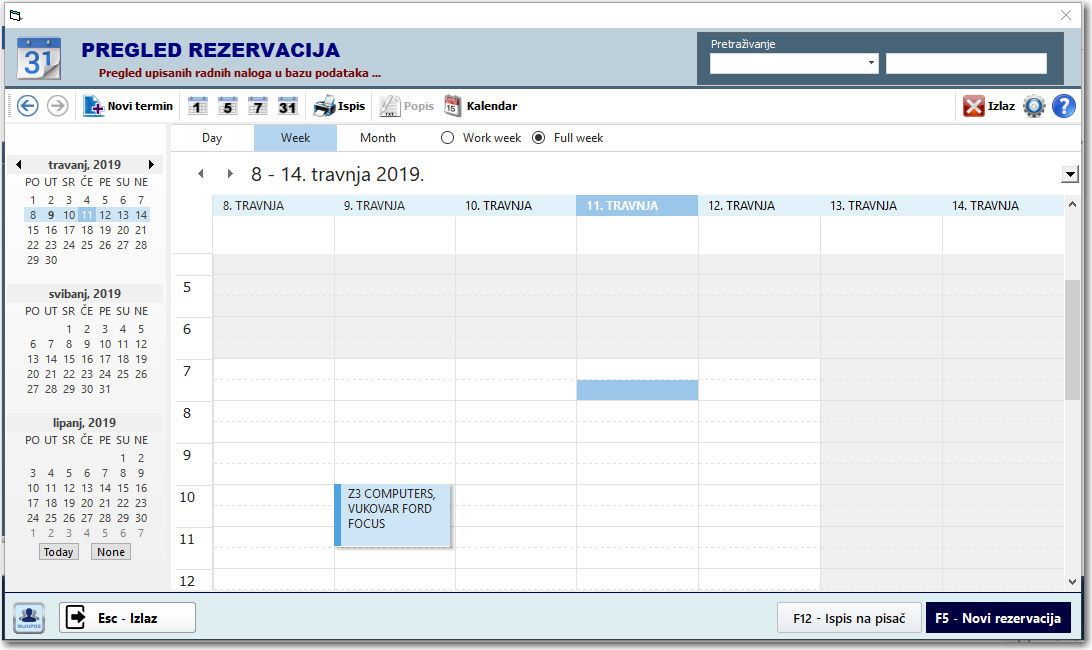Click svibanj, 2019 month title

[85, 293]
